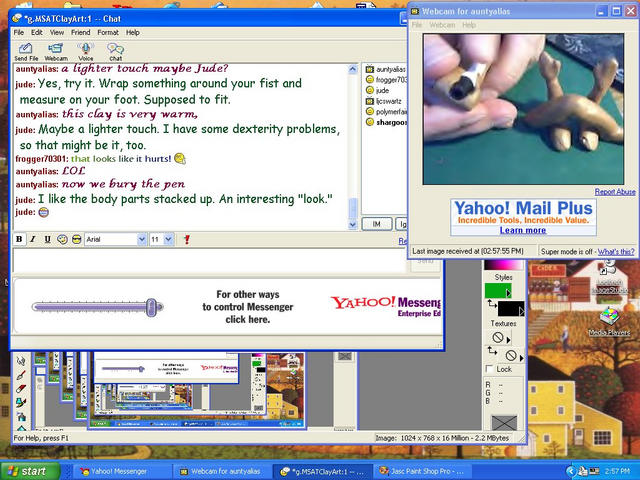The width and height of the screenshot is (640, 480).
Task: Click chat scrollbar down arrow
Action: click(353, 224)
